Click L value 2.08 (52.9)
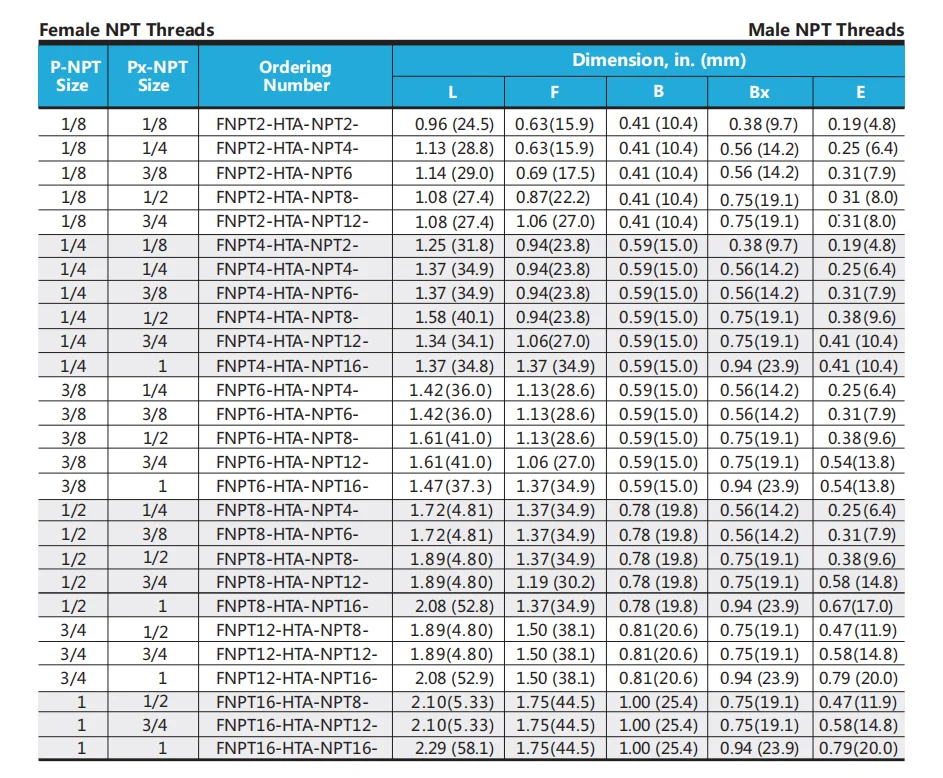943x778 pixels. pyautogui.click(x=454, y=678)
